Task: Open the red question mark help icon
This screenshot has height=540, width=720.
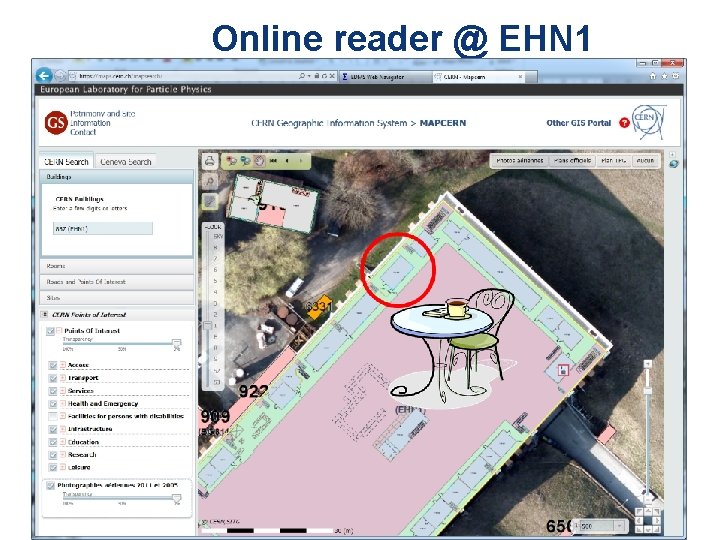Action: [x=624, y=123]
